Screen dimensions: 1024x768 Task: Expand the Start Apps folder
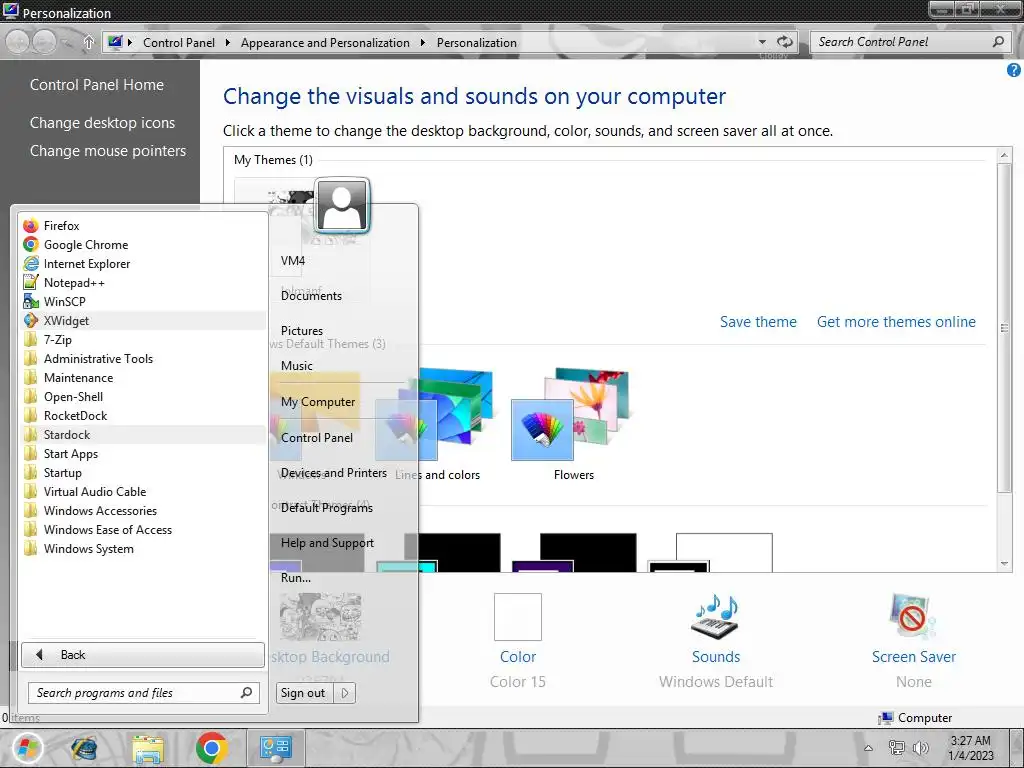pyautogui.click(x=143, y=453)
